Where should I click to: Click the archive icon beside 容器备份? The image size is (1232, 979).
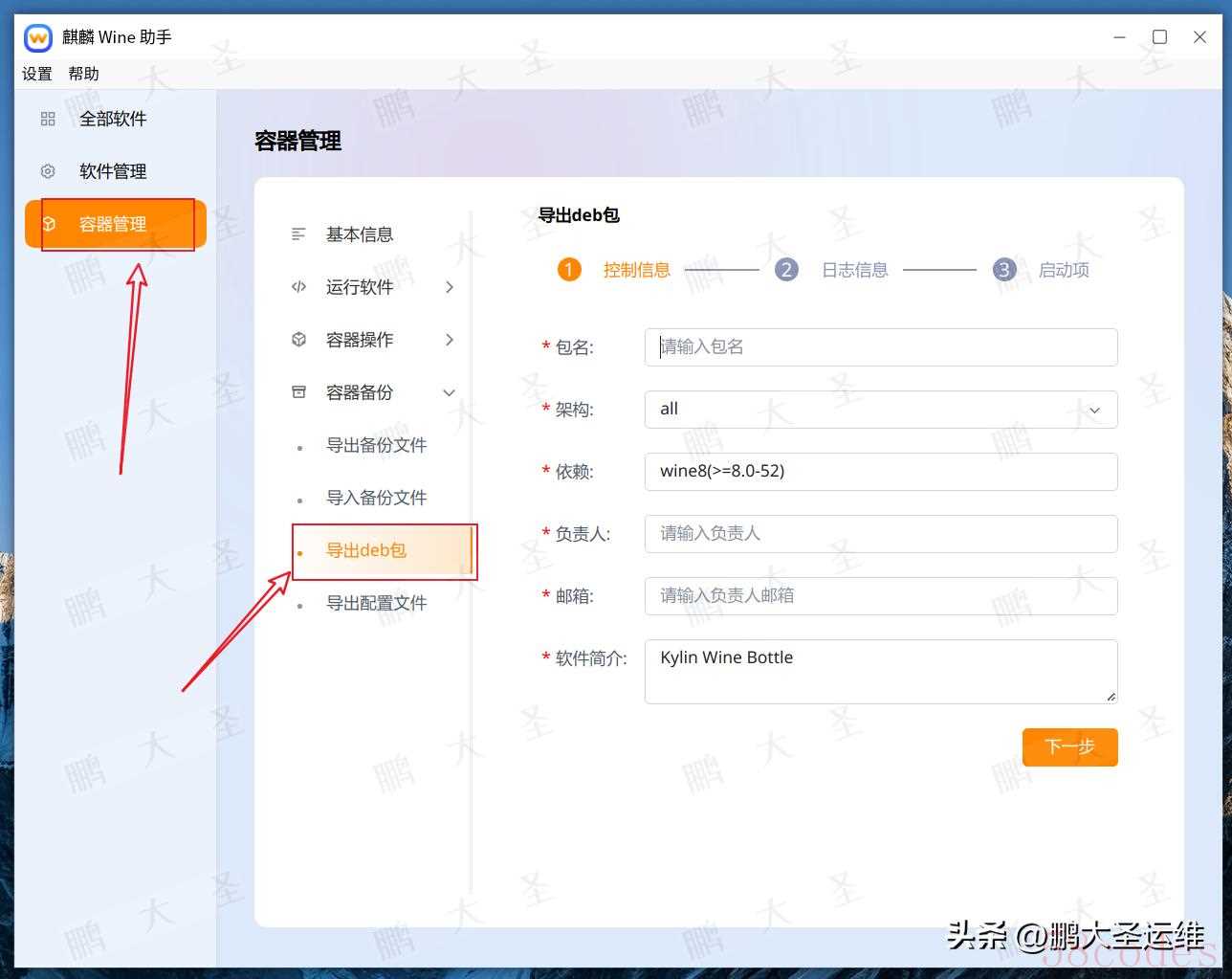tap(298, 392)
